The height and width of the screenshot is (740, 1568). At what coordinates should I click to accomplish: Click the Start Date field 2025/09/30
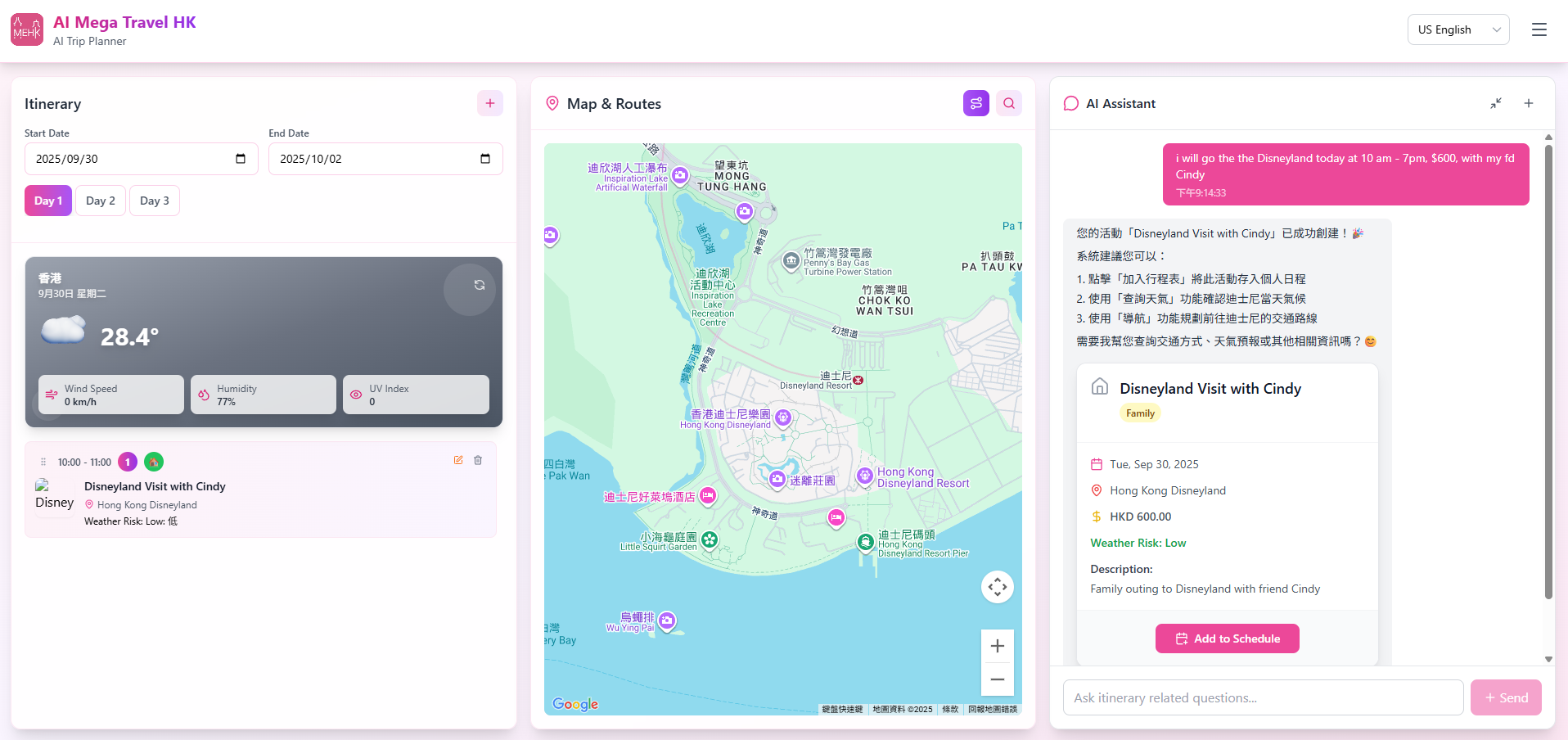pos(141,159)
